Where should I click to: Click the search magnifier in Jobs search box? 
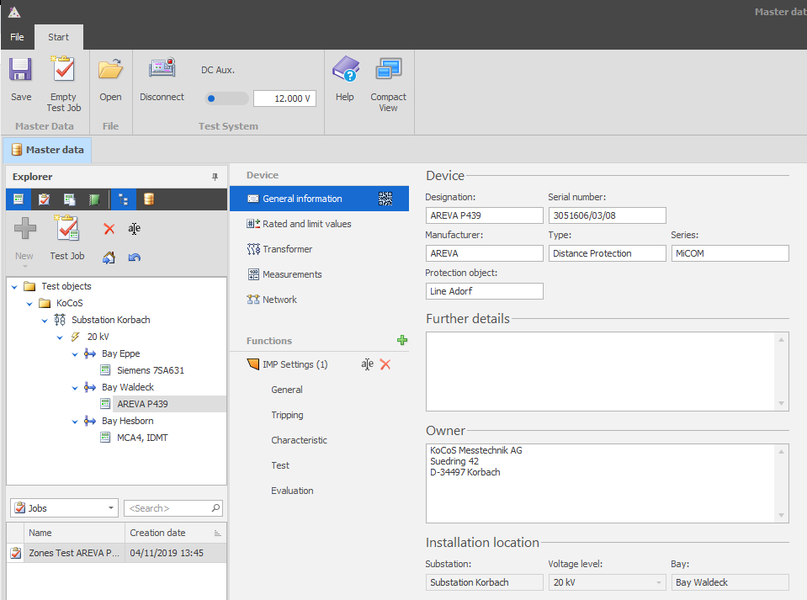click(x=216, y=508)
